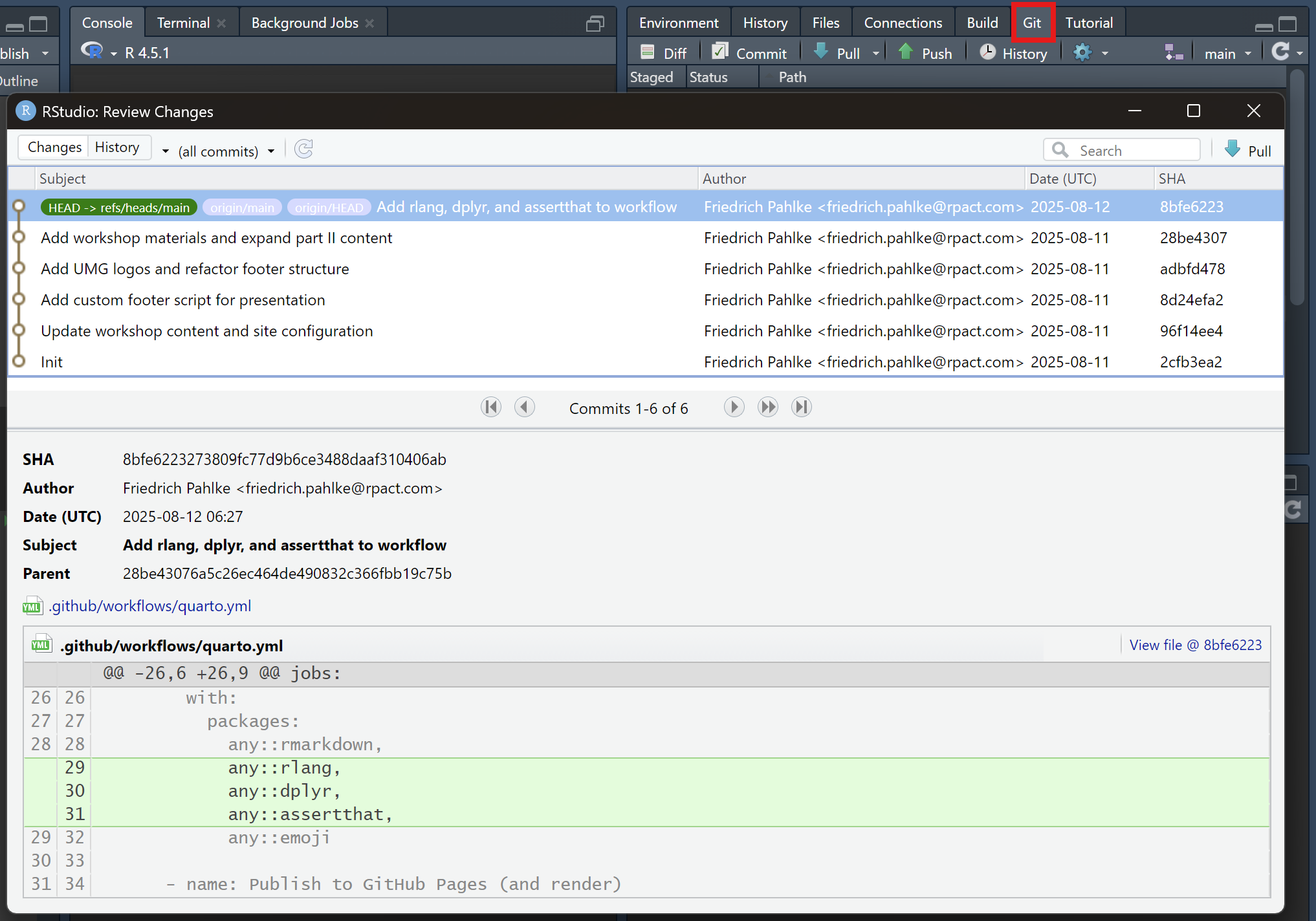The height and width of the screenshot is (921, 1316).
Task: Click the refresh icon beside all commits
Action: [303, 149]
